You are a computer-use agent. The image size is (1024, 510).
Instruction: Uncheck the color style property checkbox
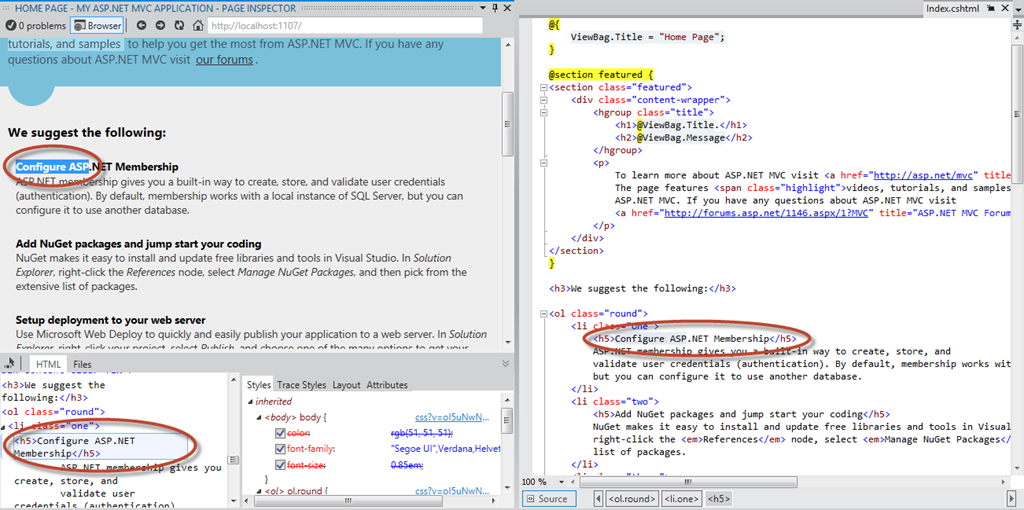(281, 434)
